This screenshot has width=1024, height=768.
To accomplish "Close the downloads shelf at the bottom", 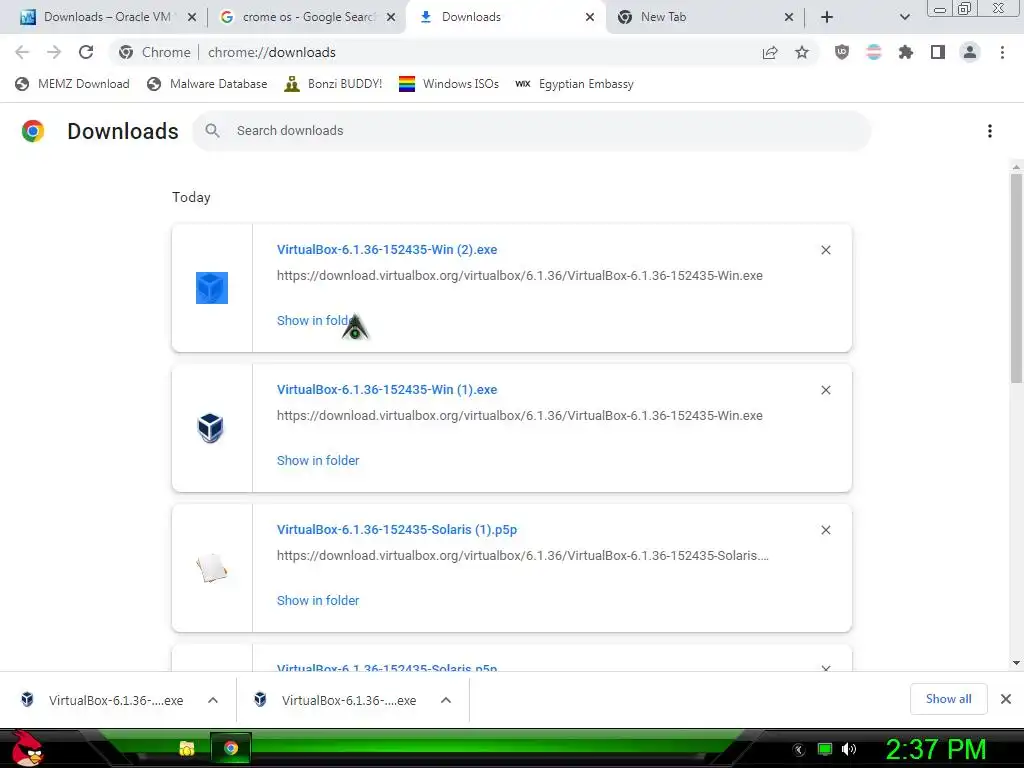I will (x=1006, y=699).
